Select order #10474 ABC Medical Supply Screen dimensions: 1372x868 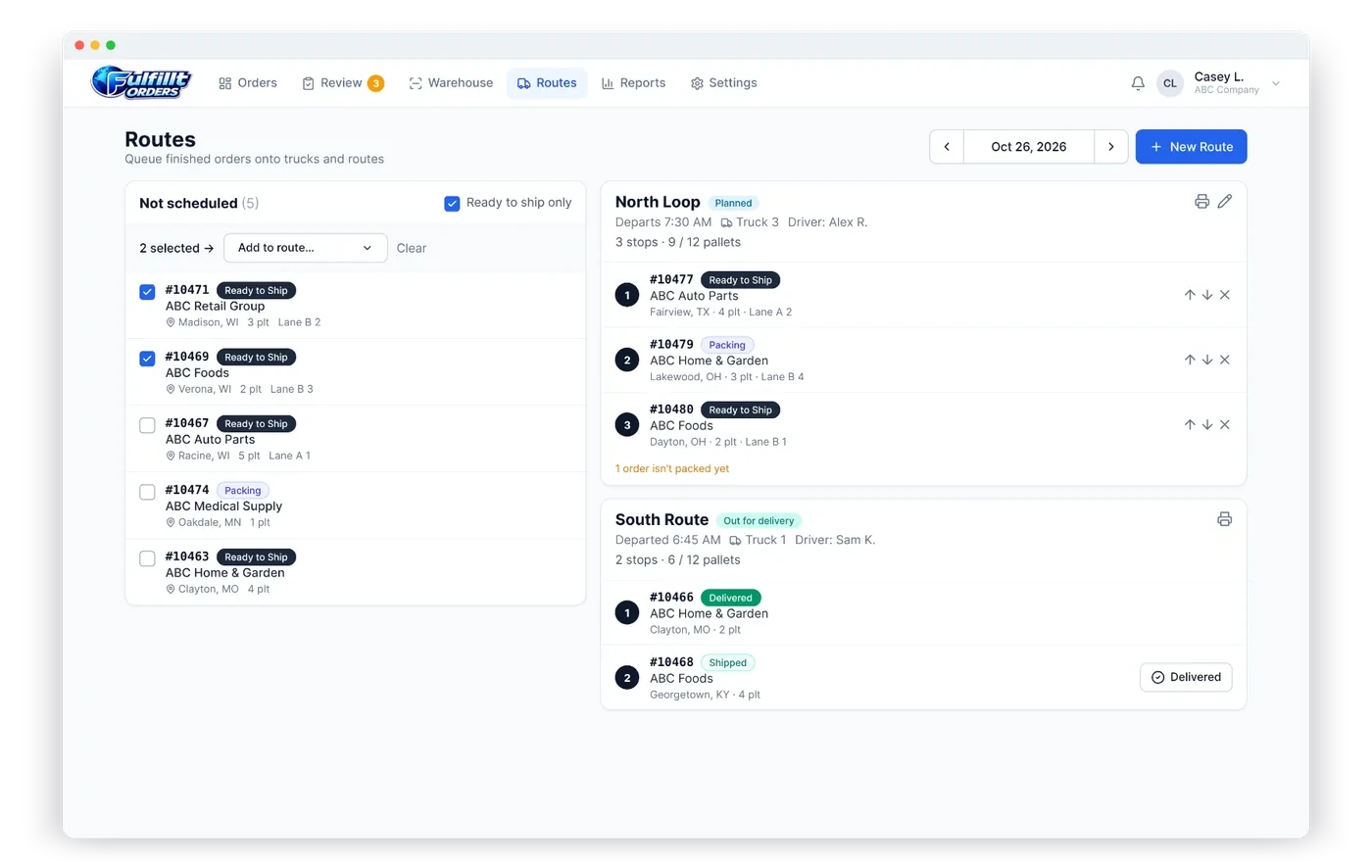[x=147, y=492]
